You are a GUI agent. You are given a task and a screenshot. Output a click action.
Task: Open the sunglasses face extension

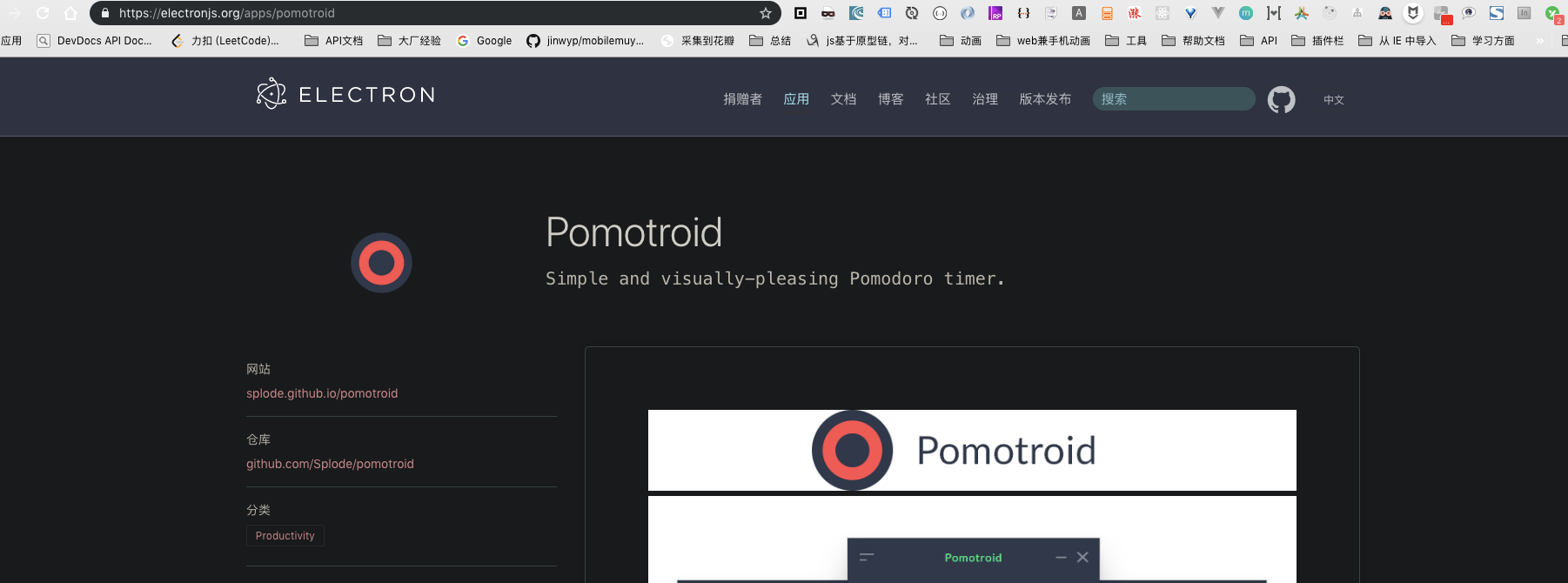tap(828, 13)
